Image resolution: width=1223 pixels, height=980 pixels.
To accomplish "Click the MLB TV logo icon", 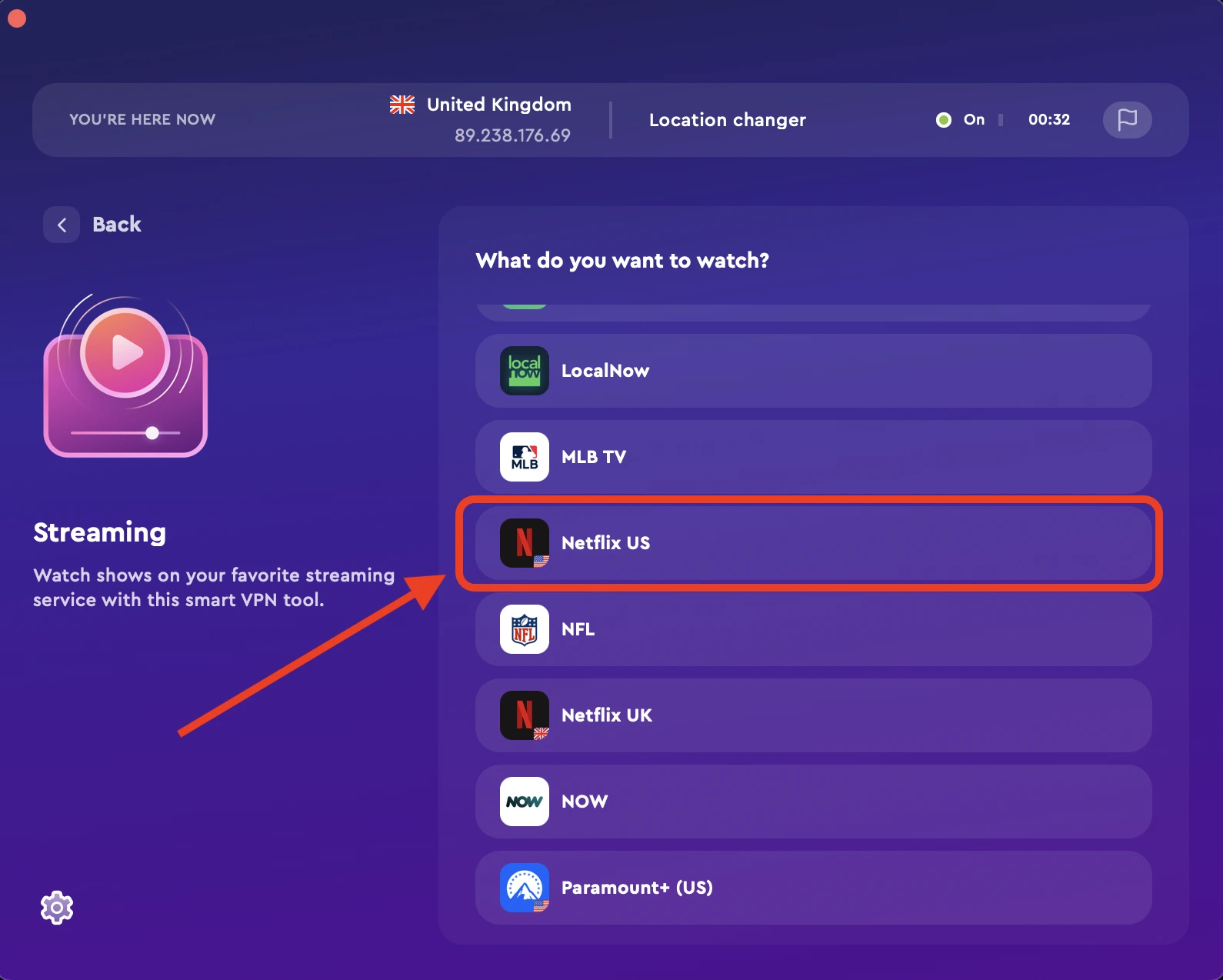I will [525, 457].
